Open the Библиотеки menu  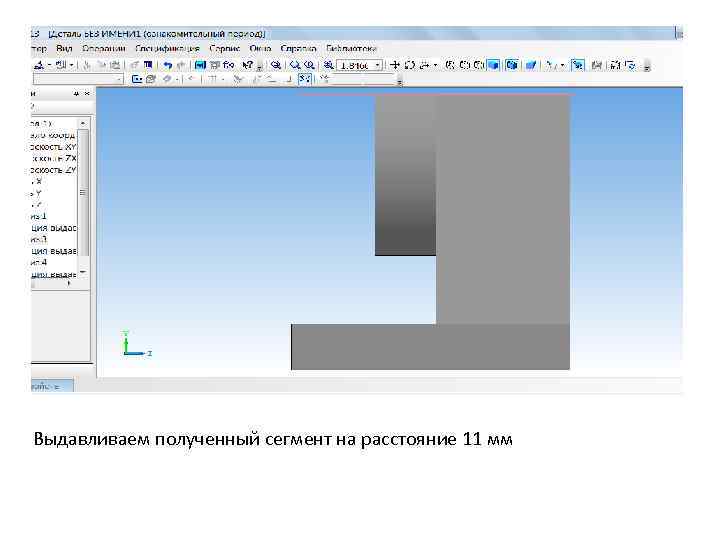[351, 48]
